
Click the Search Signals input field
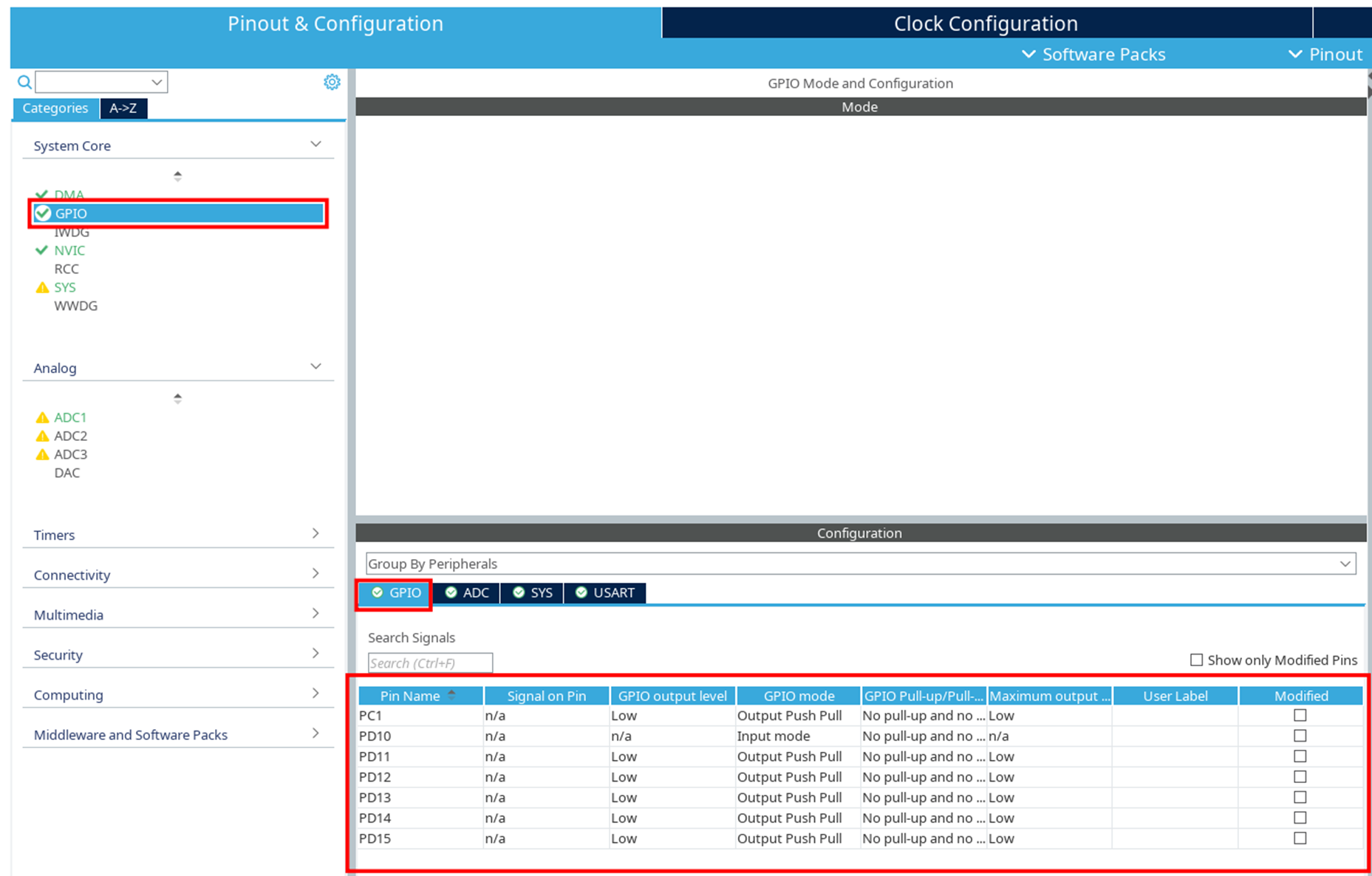click(430, 663)
